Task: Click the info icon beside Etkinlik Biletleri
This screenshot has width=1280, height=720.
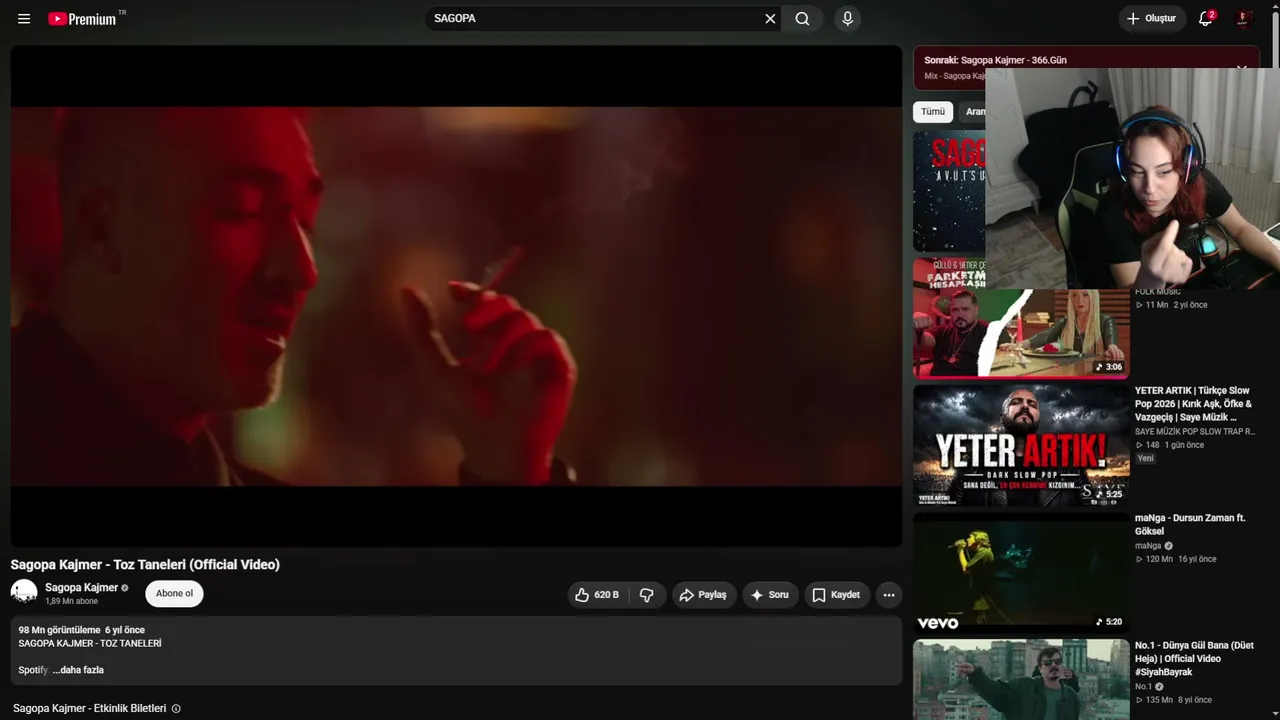Action: 176,709
